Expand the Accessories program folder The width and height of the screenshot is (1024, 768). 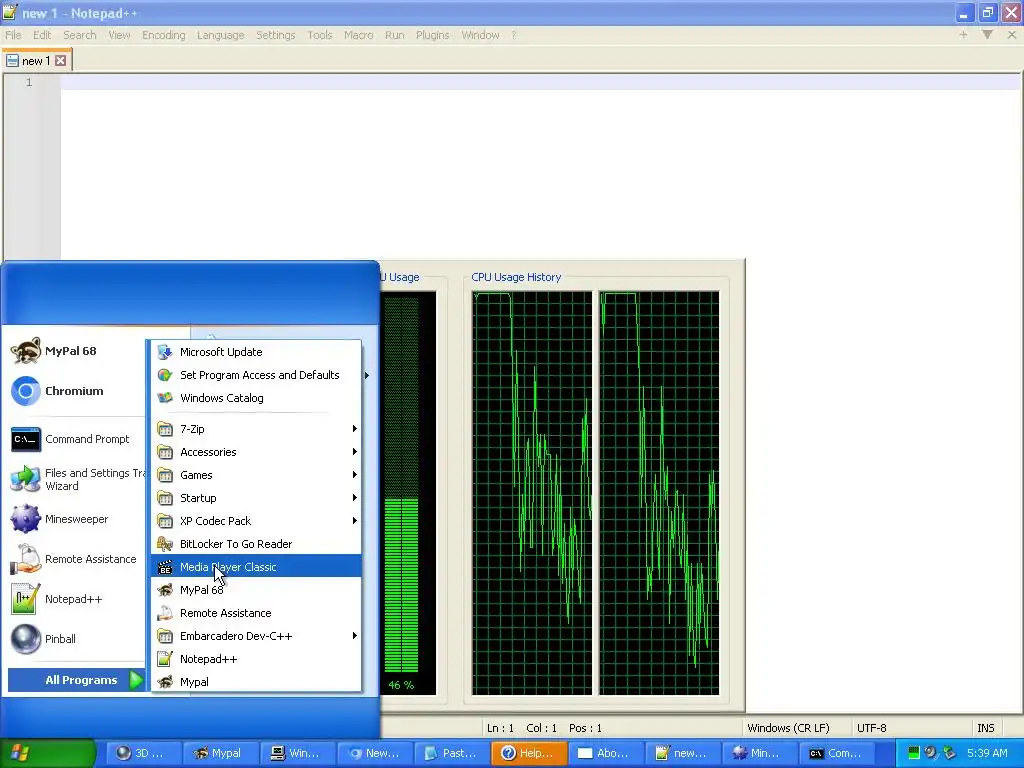click(256, 452)
